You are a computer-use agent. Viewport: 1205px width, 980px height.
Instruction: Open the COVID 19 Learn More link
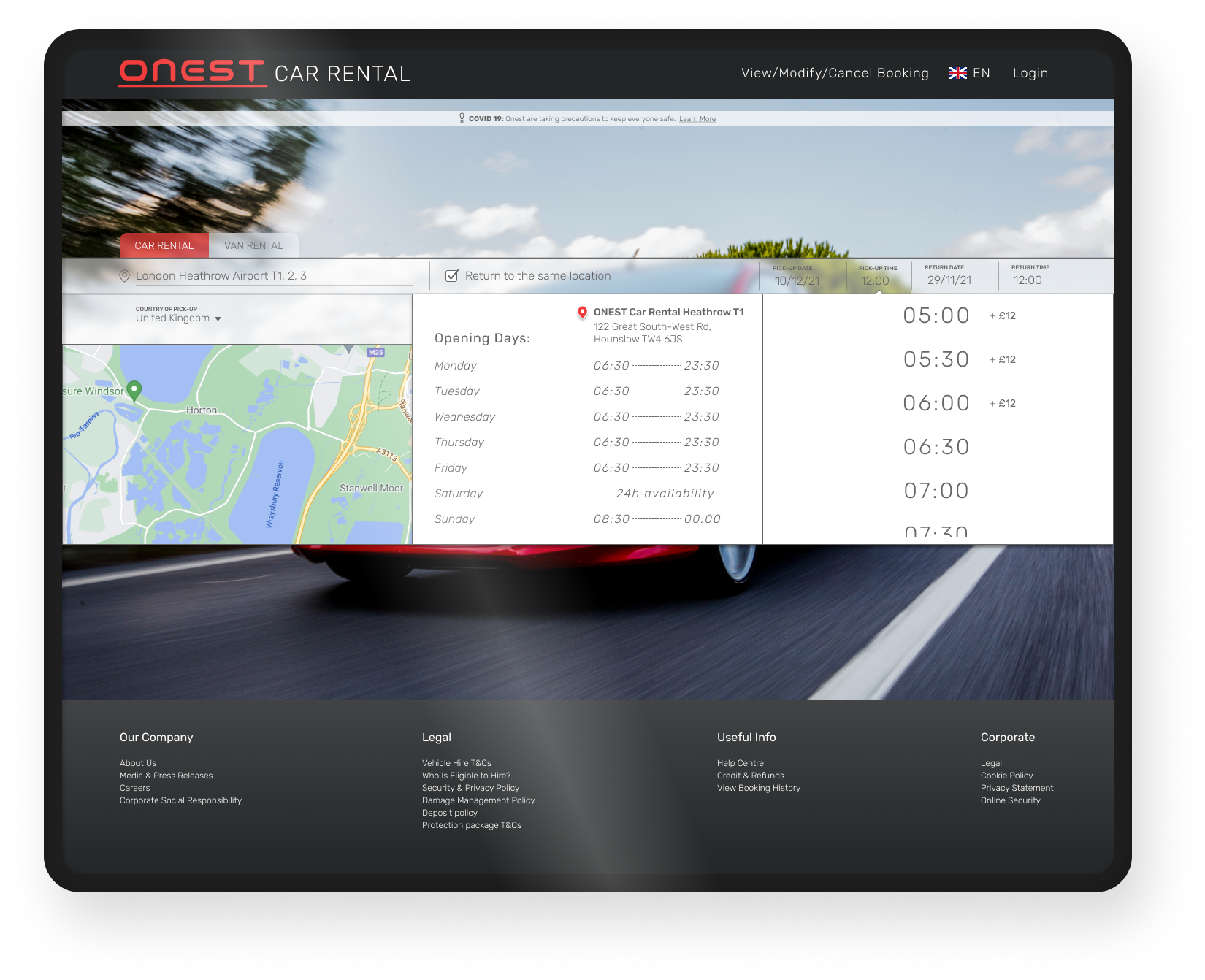coord(697,119)
